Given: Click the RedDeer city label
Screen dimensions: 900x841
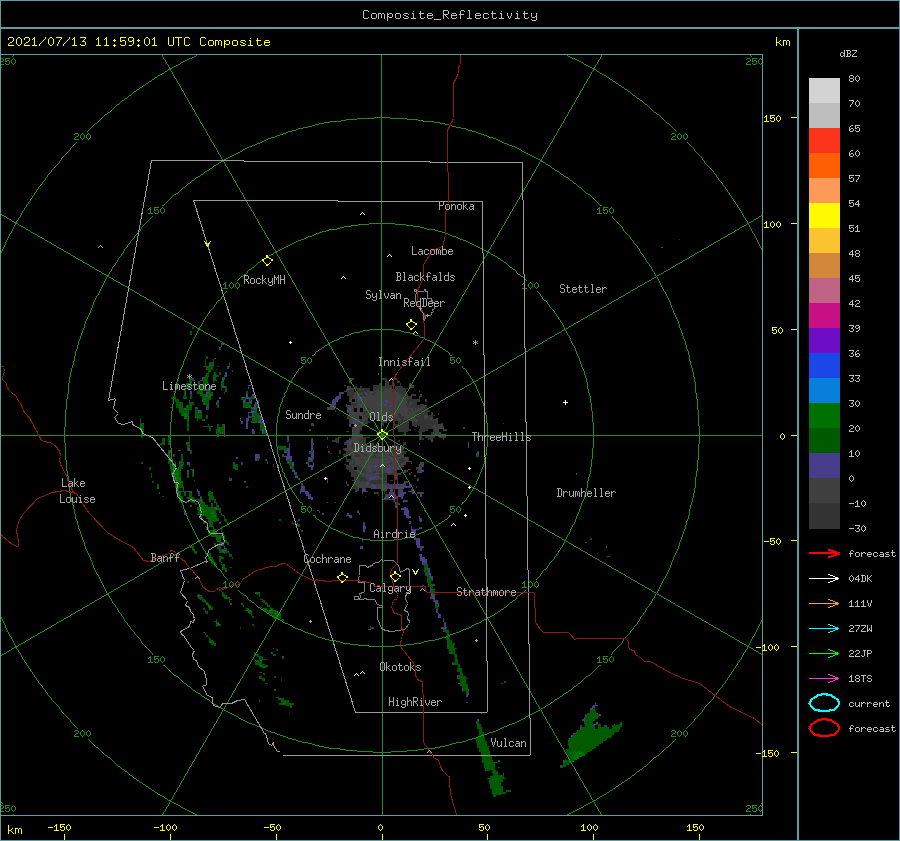Looking at the screenshot, I should [x=424, y=303].
